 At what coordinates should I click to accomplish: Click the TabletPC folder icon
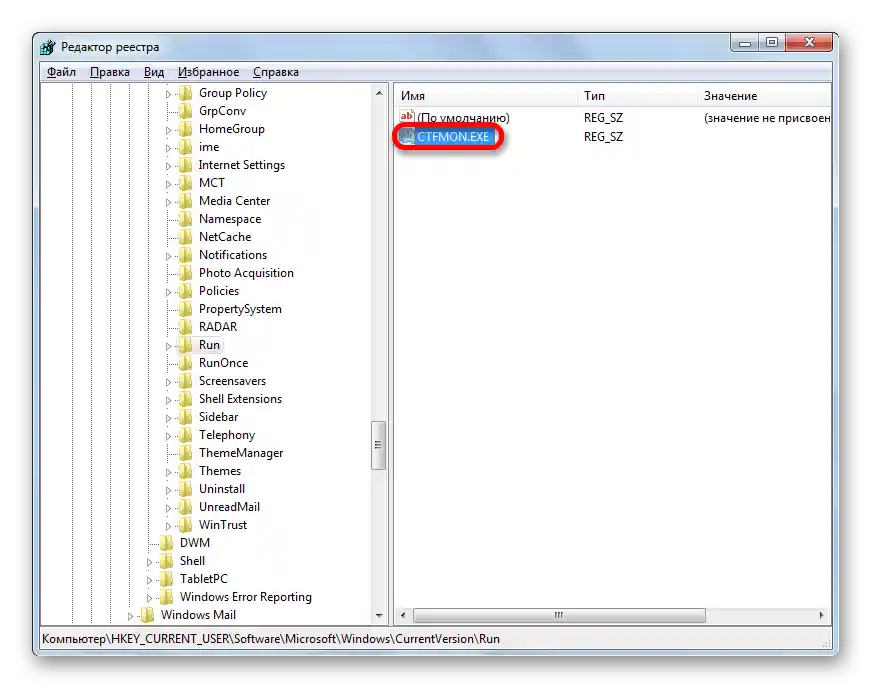coord(166,579)
